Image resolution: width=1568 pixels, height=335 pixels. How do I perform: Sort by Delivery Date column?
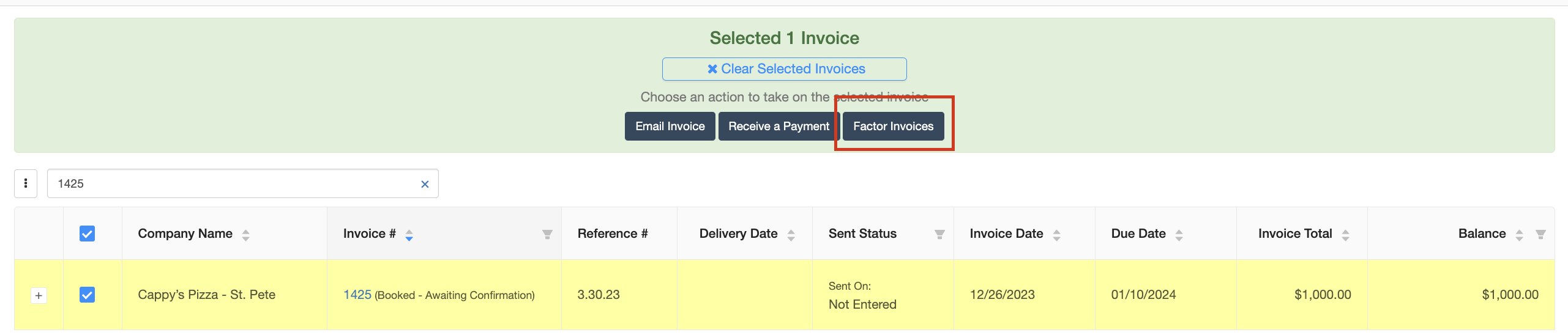click(x=791, y=235)
